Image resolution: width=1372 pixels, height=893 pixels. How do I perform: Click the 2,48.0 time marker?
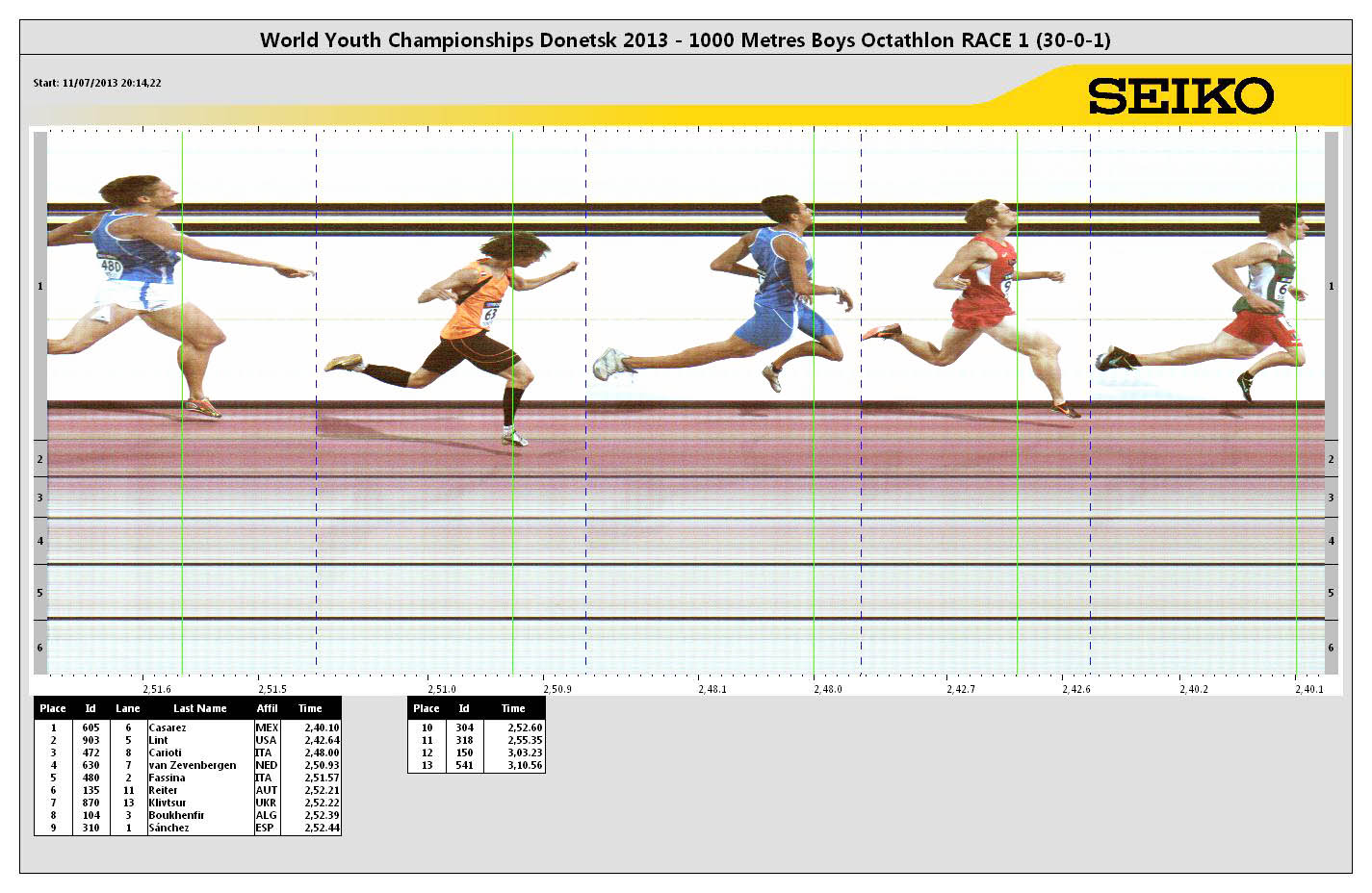click(x=827, y=689)
